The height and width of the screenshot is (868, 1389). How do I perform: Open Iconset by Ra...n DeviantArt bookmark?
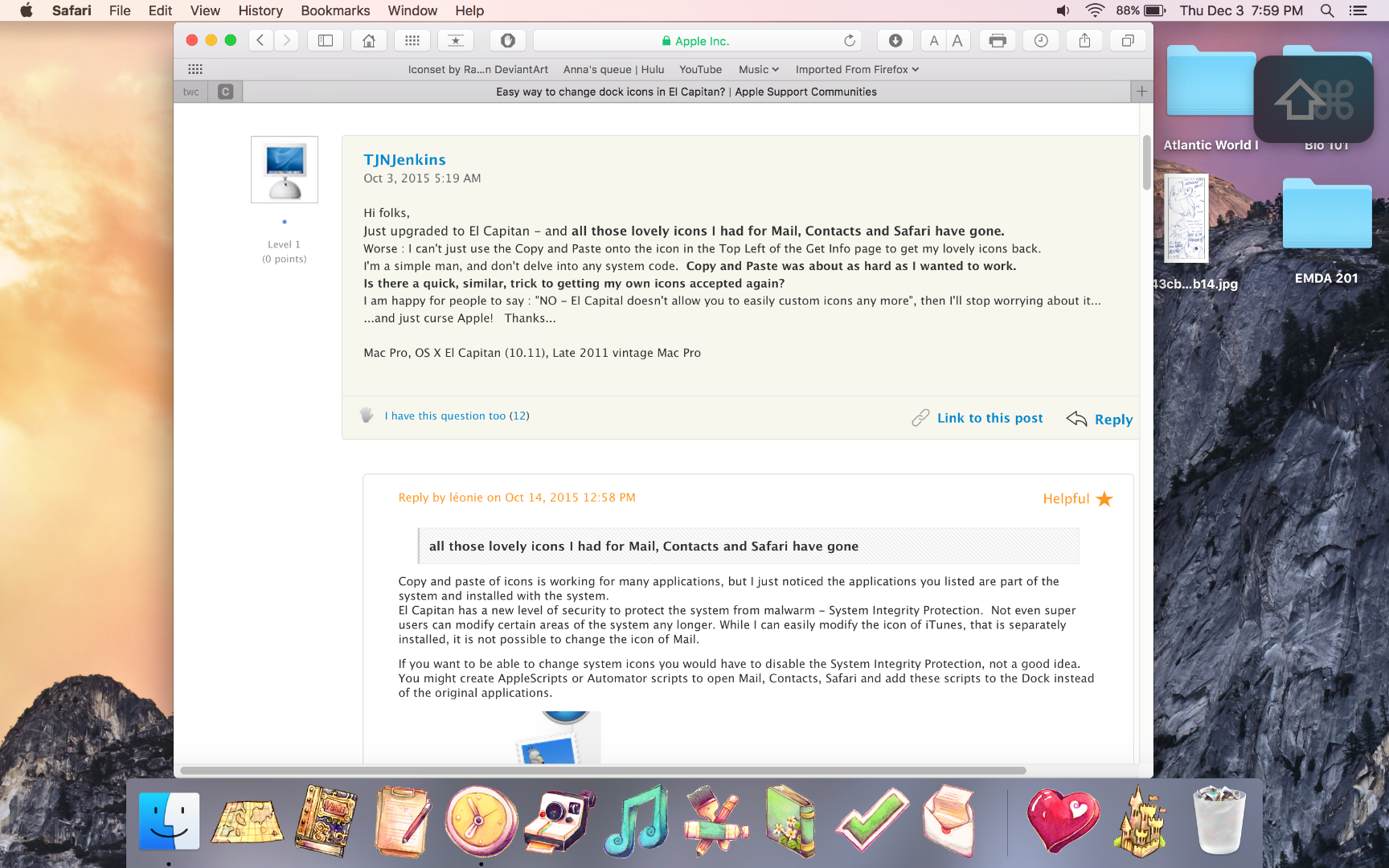pos(478,70)
